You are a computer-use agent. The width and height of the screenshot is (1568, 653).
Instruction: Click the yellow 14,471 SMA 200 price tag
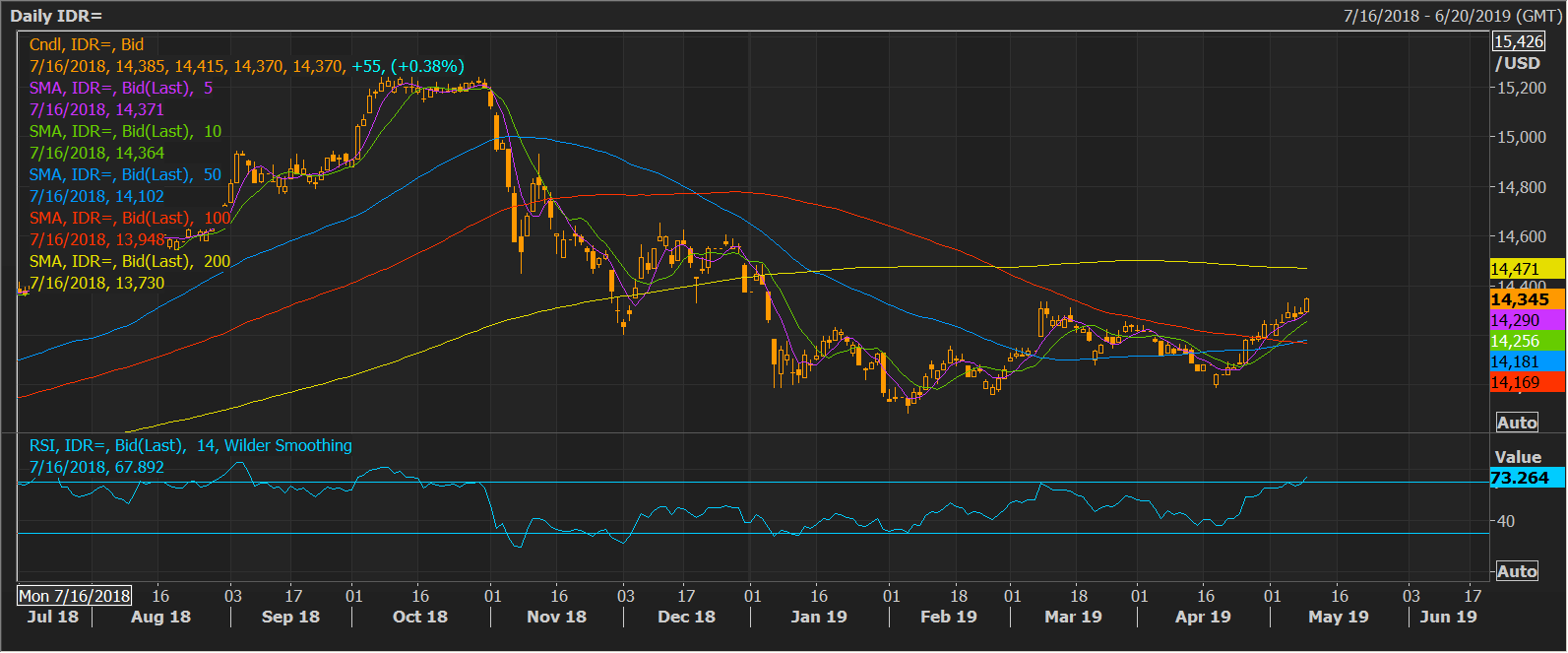click(x=1526, y=269)
